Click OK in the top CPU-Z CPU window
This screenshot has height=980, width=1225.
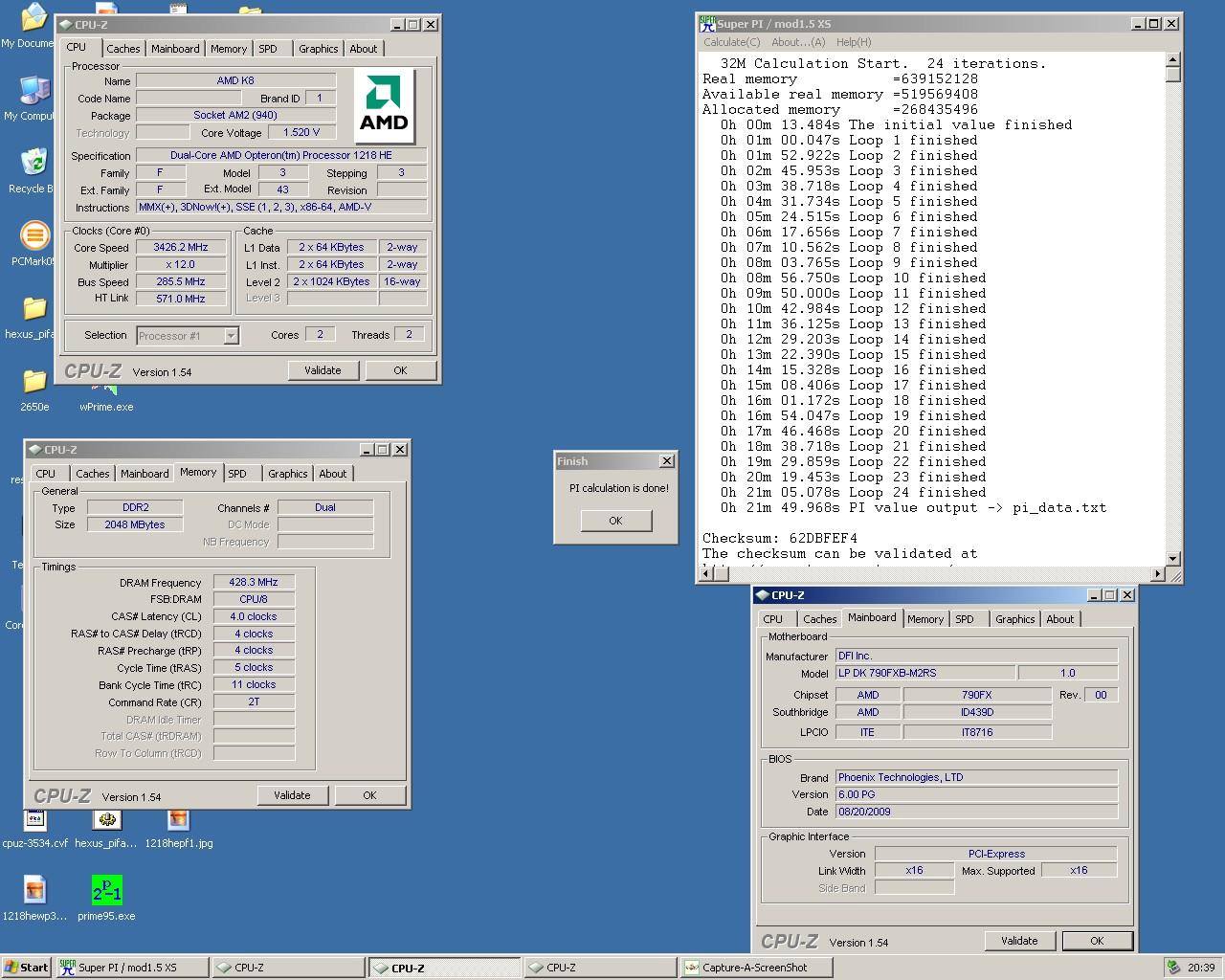tap(400, 370)
